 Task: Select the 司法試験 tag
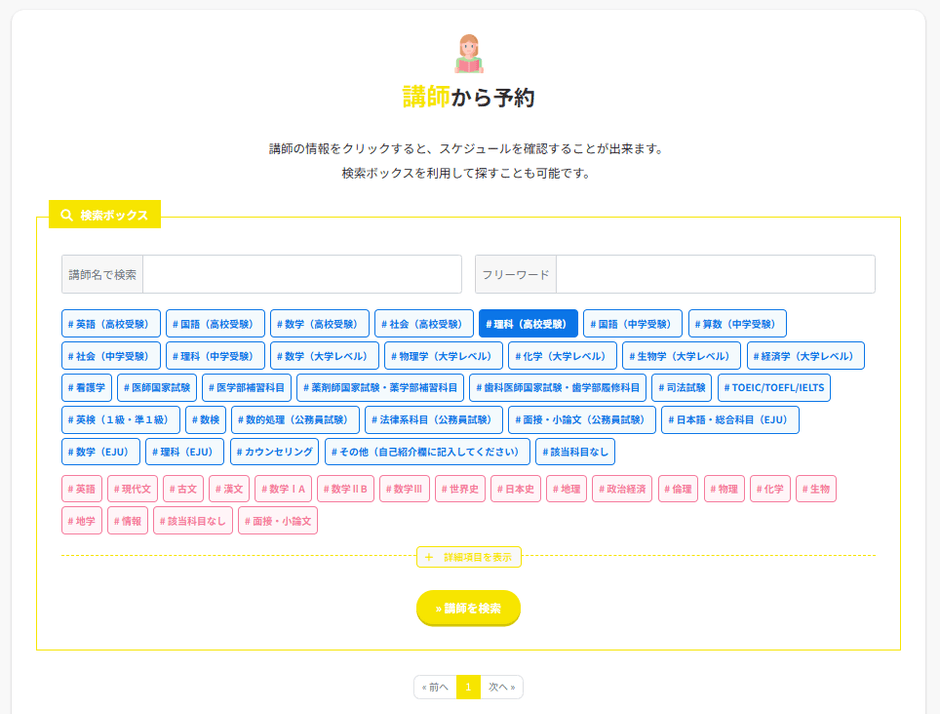[x=681, y=388]
